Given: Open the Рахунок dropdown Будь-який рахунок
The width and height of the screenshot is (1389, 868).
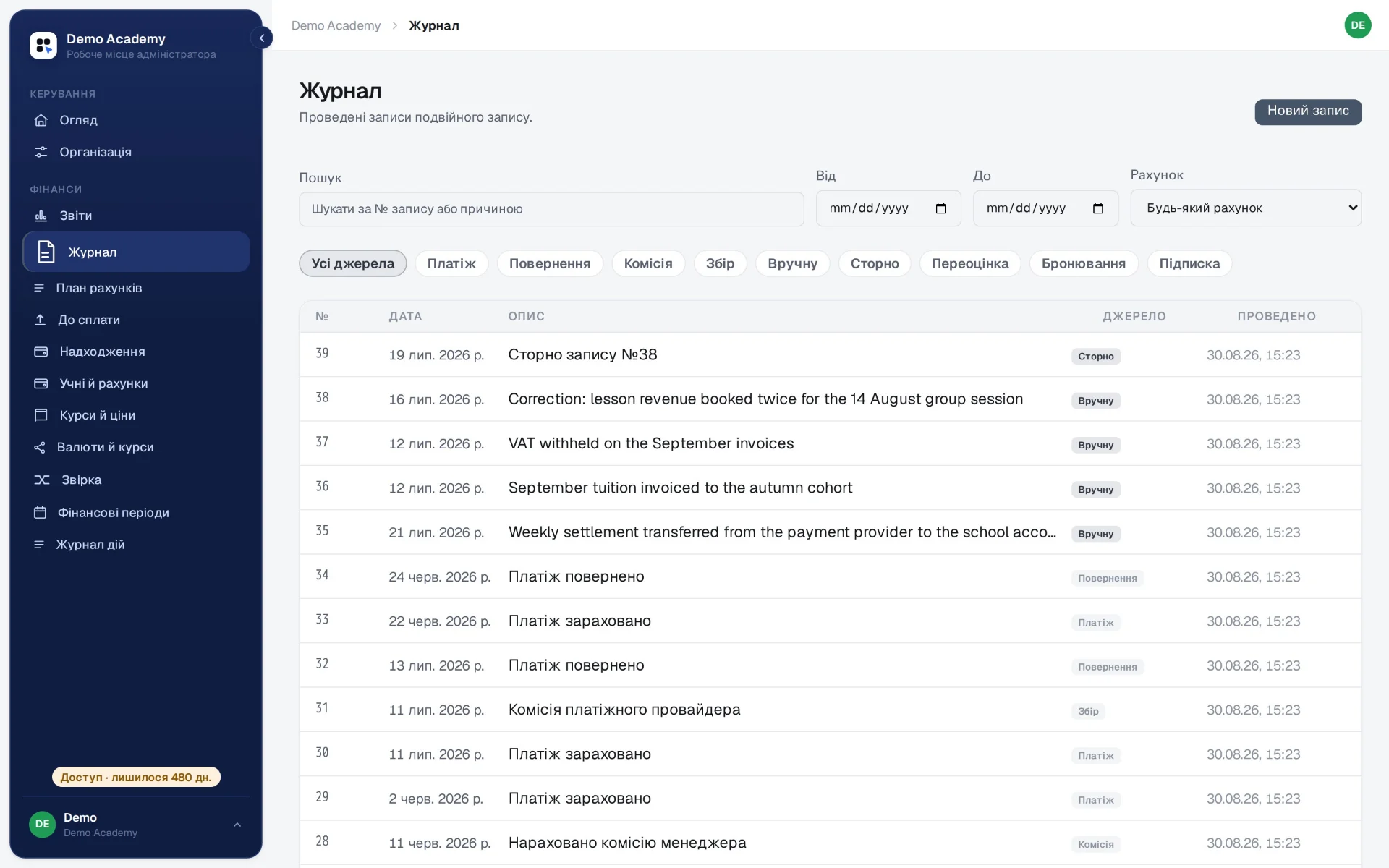Looking at the screenshot, I should point(1246,208).
